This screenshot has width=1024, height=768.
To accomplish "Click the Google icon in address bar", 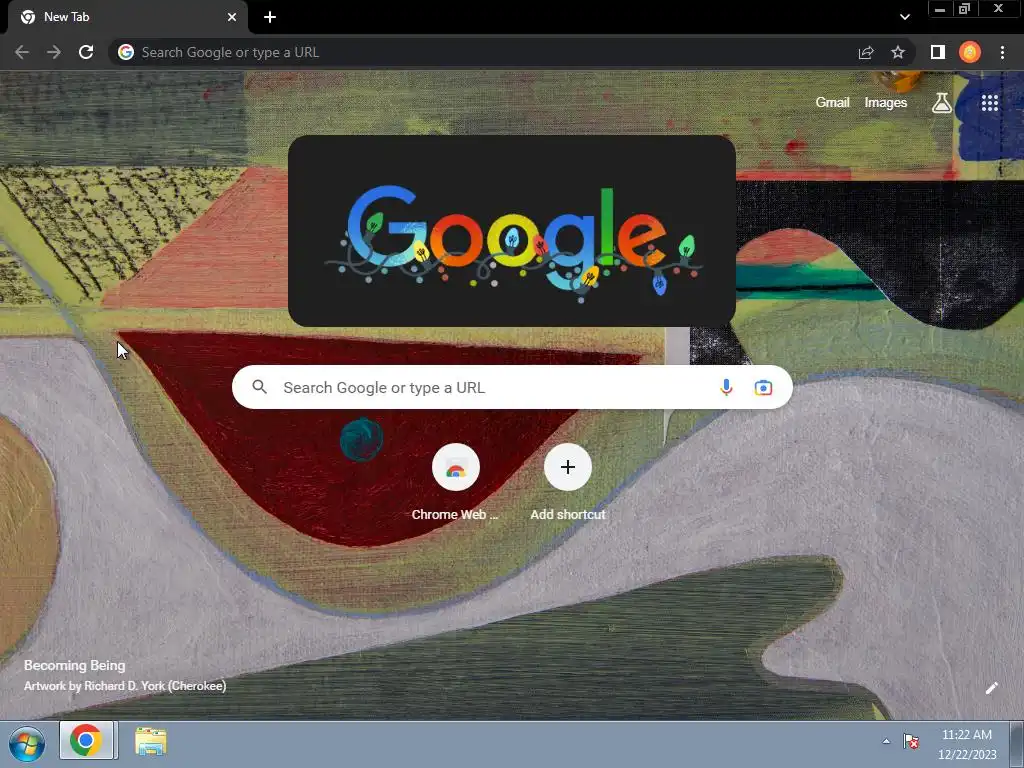I will click(126, 52).
